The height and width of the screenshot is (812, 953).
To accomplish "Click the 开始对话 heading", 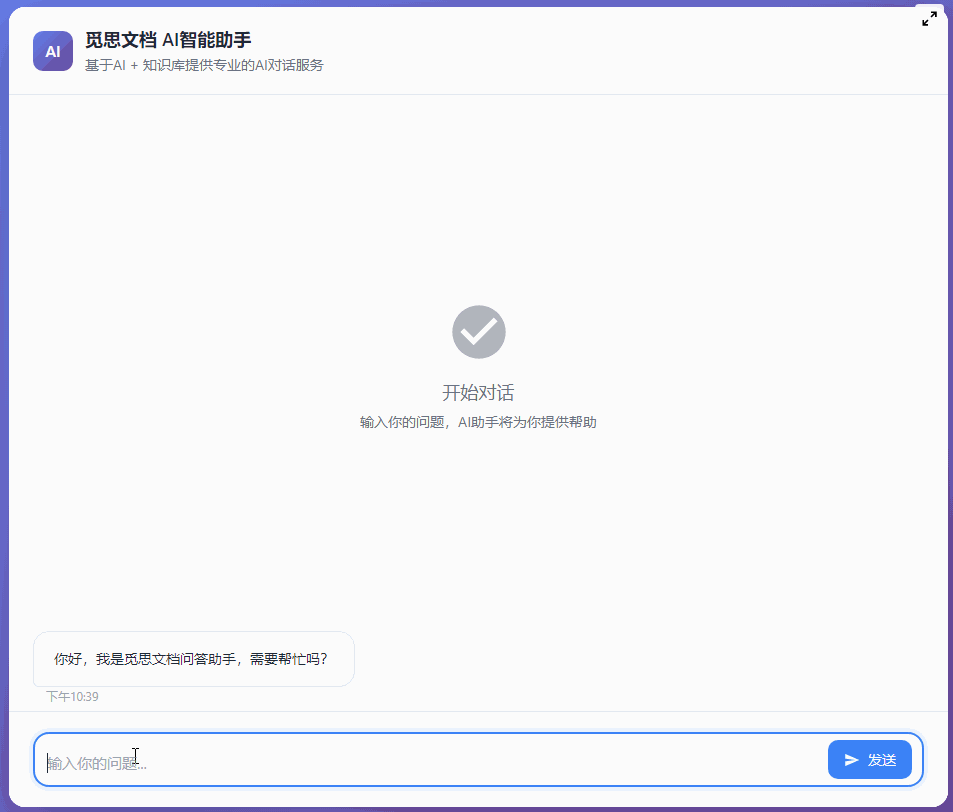I will (x=478, y=393).
